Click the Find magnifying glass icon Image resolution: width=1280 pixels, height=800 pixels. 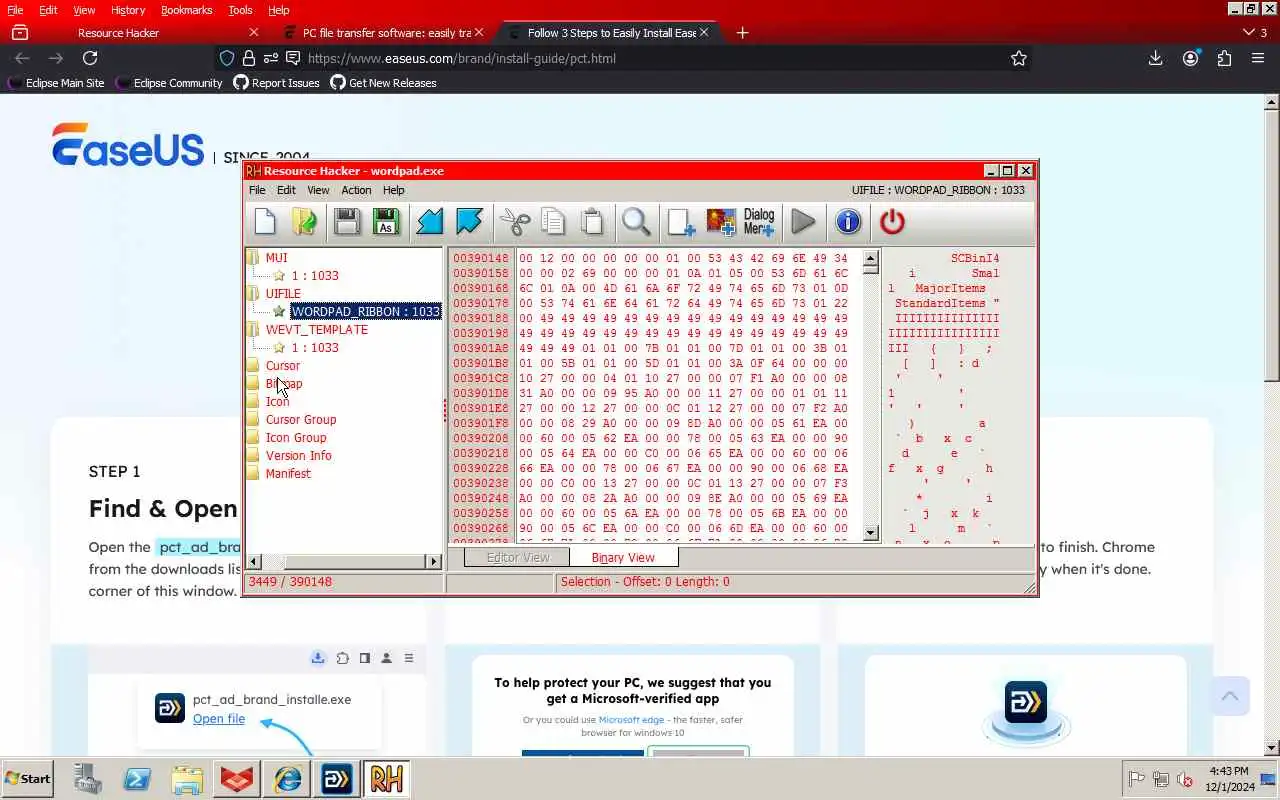pos(636,221)
